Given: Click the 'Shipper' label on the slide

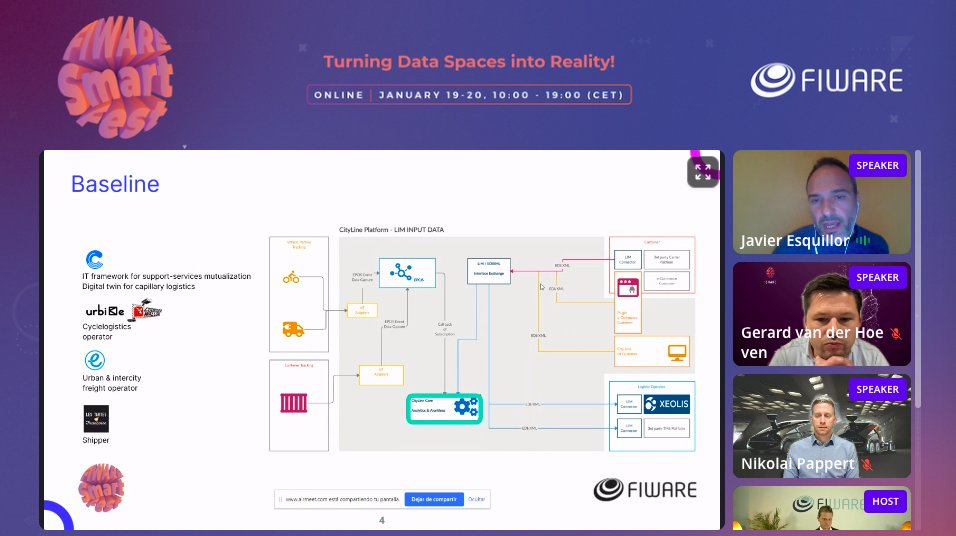Looking at the screenshot, I should [96, 440].
